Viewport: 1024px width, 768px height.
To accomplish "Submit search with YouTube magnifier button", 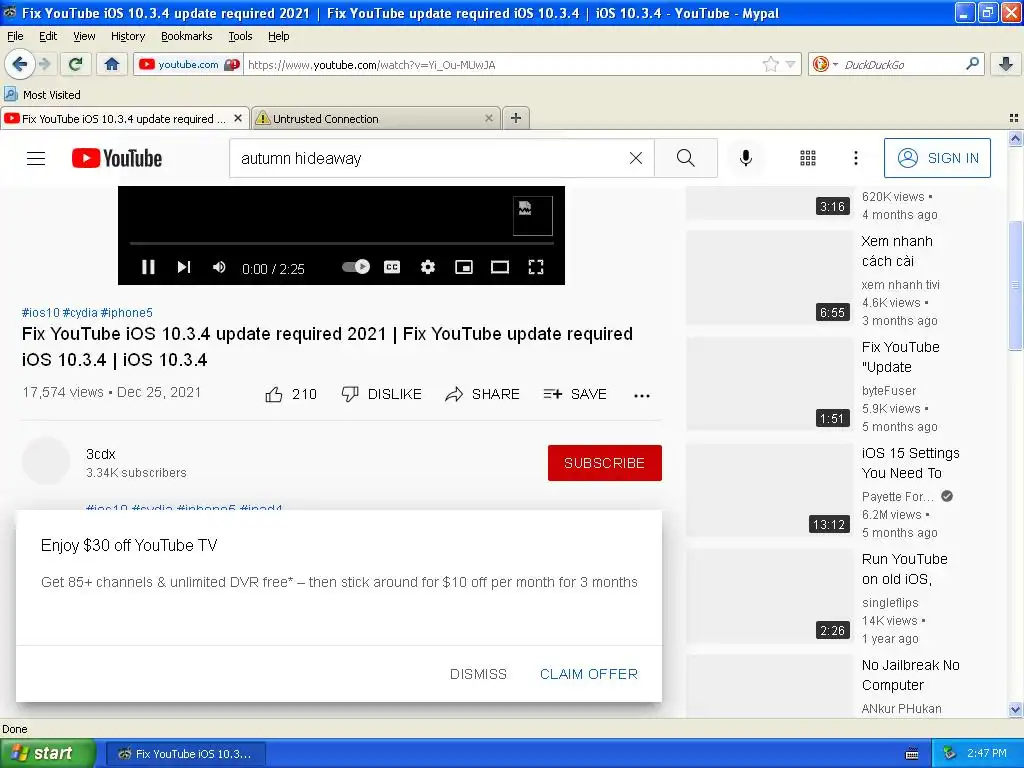I will tap(686, 158).
